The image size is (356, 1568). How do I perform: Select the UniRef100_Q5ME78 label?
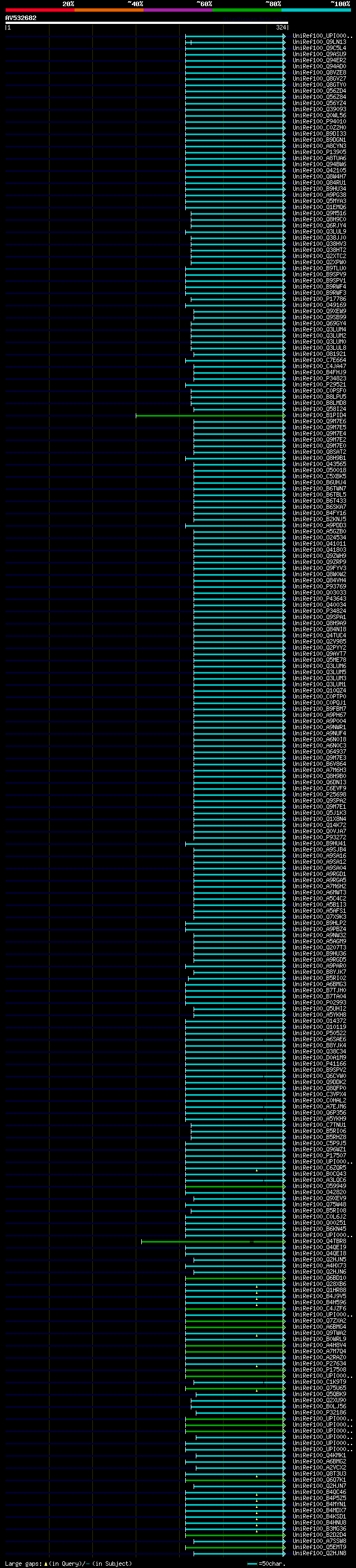(x=319, y=660)
